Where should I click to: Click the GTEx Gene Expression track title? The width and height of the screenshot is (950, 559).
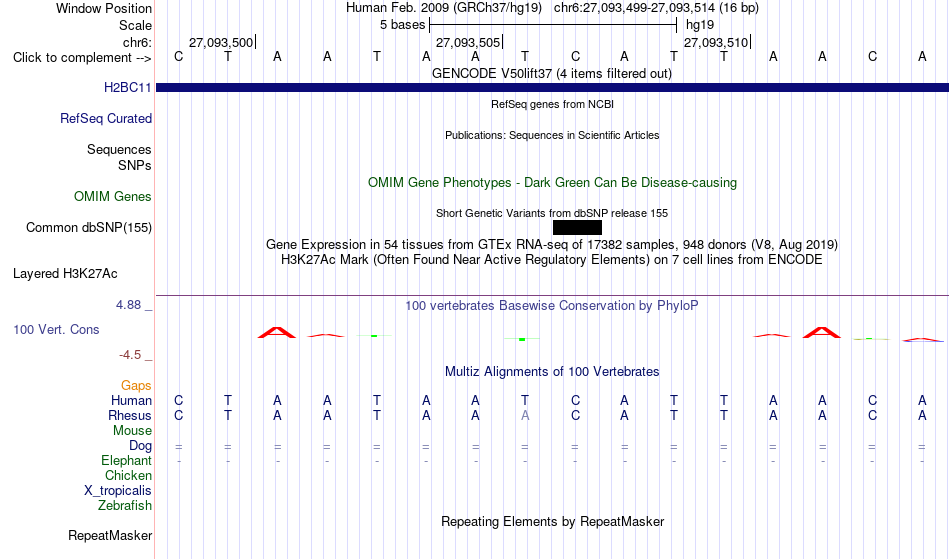[x=552, y=245]
